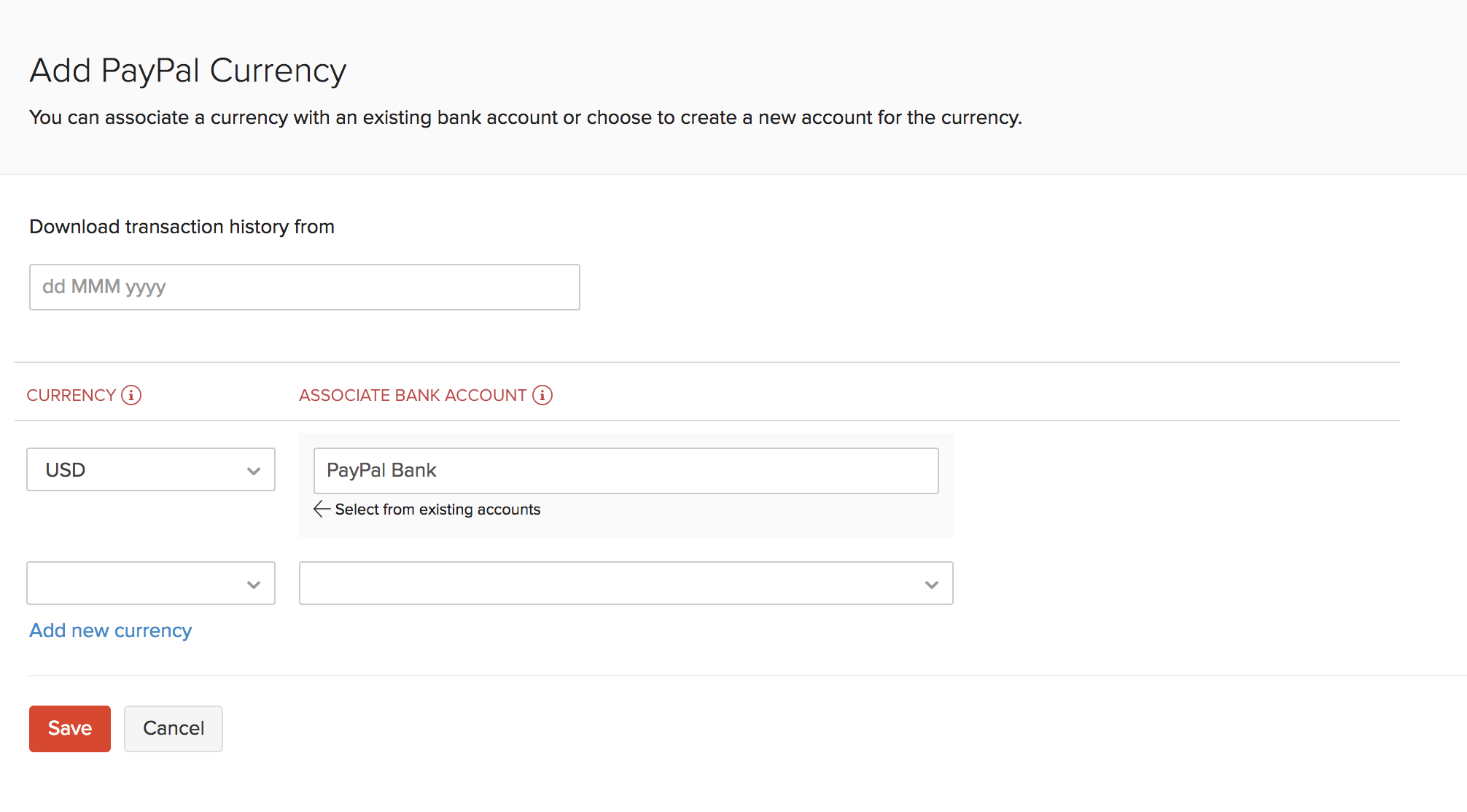Click the Download transaction history from label
This screenshot has width=1467, height=812.
[x=182, y=227]
